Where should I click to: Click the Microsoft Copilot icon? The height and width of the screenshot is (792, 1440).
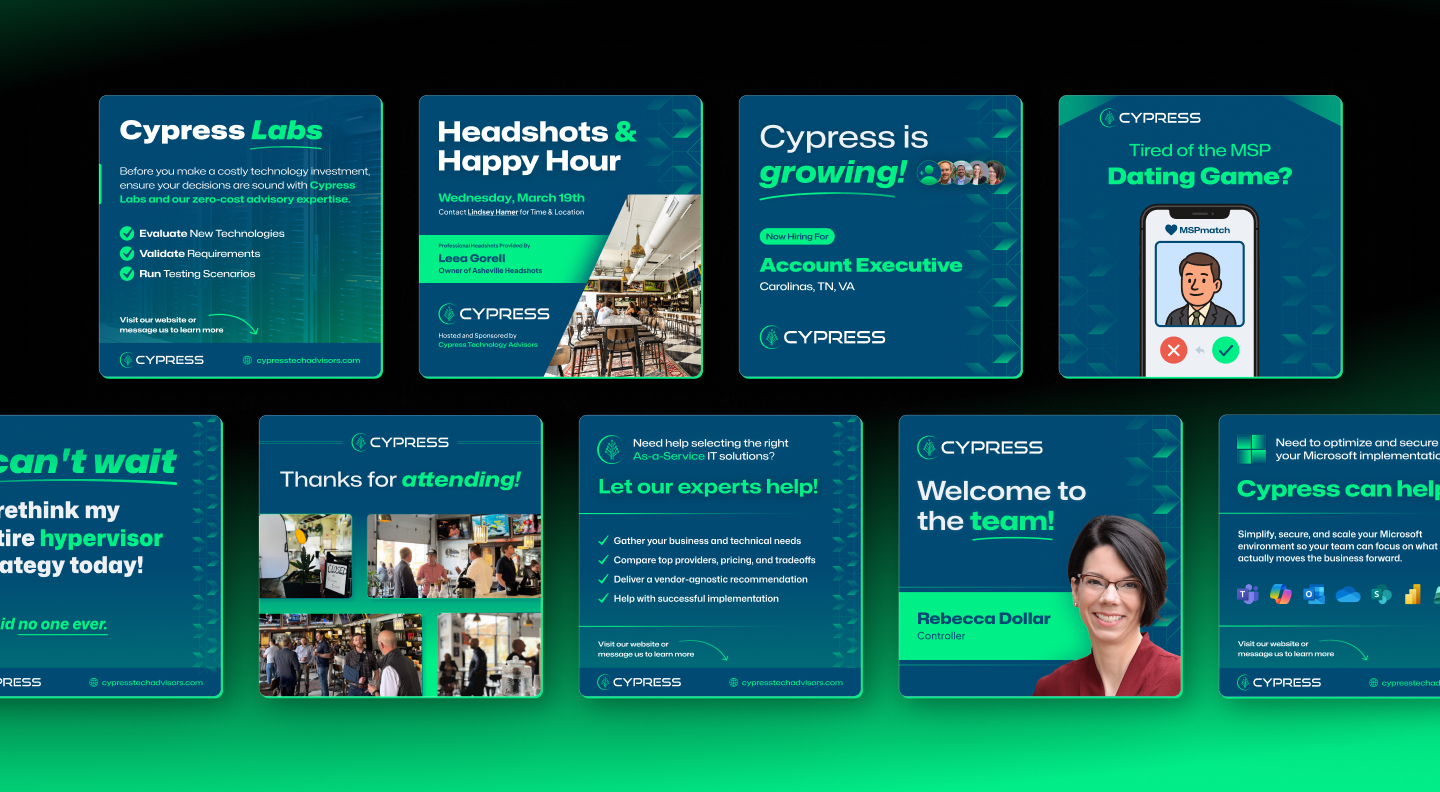coord(1281,594)
